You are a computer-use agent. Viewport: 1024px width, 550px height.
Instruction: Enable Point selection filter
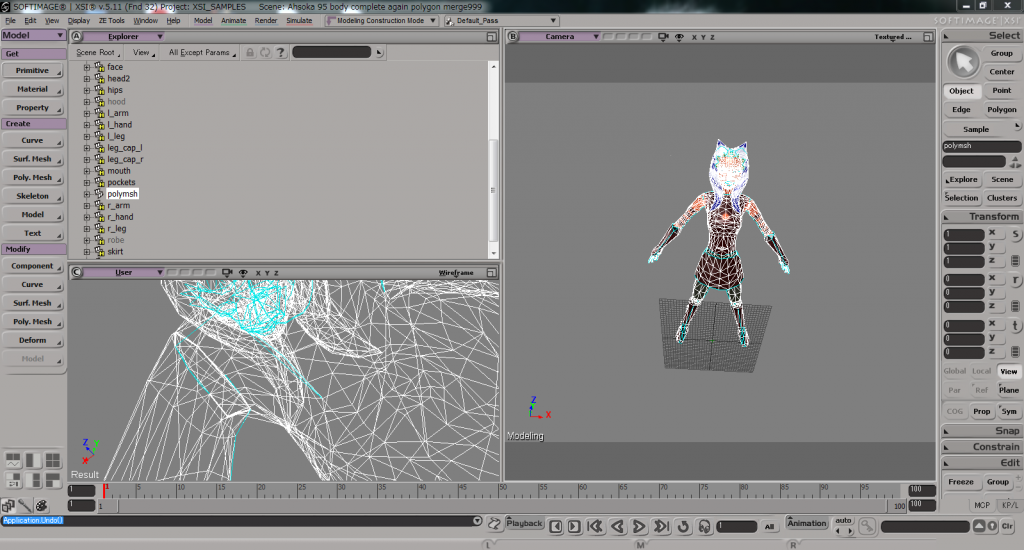pos(1002,90)
